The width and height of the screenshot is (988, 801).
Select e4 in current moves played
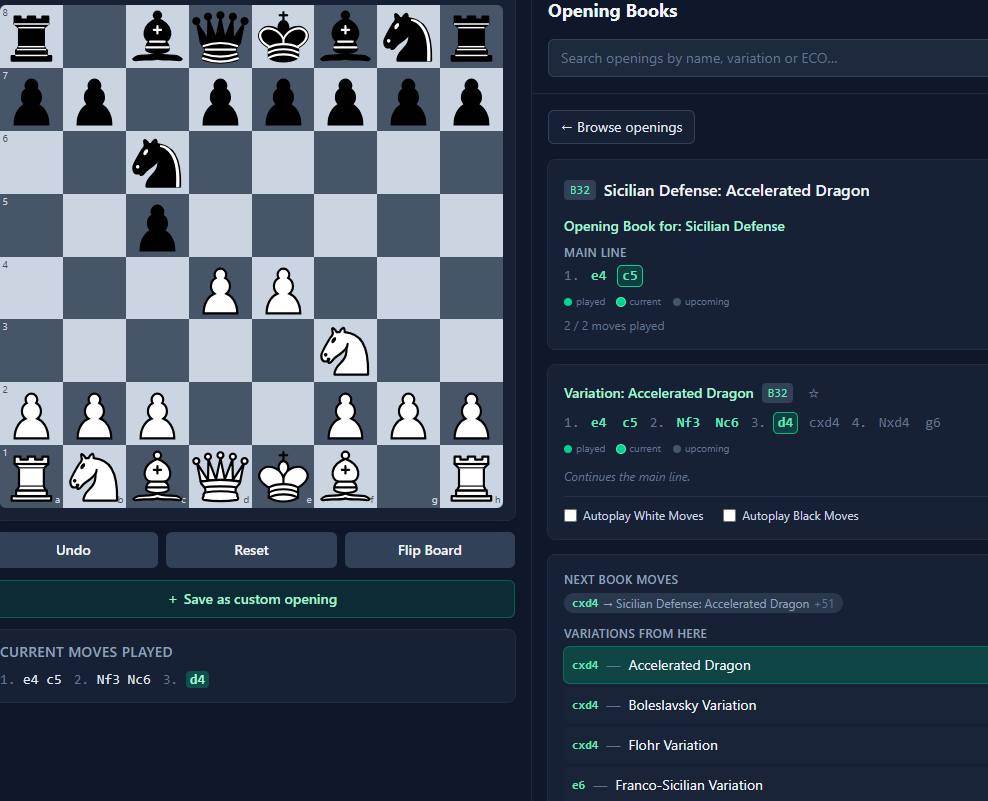tap(31, 679)
